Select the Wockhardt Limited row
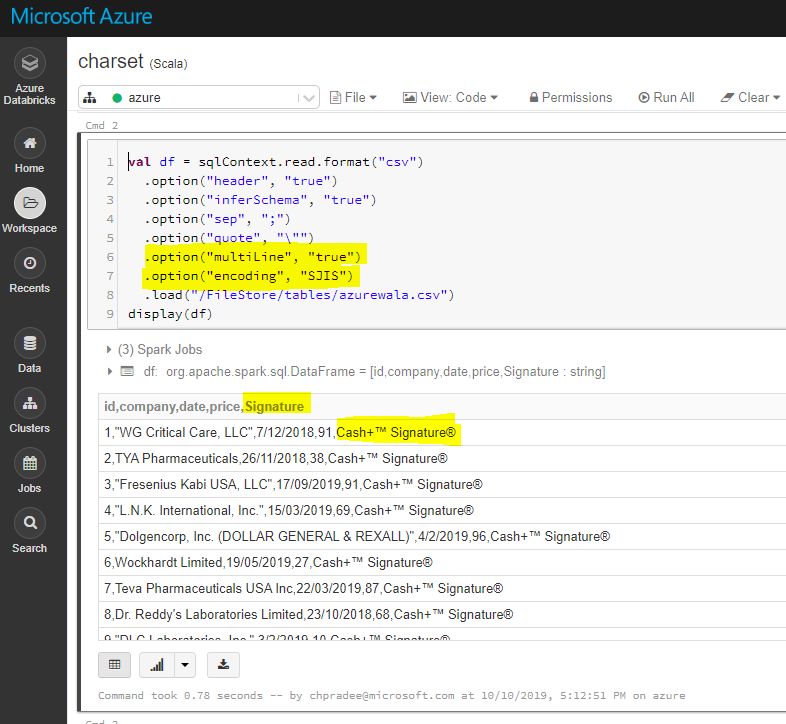The image size is (786, 724). [x=442, y=563]
